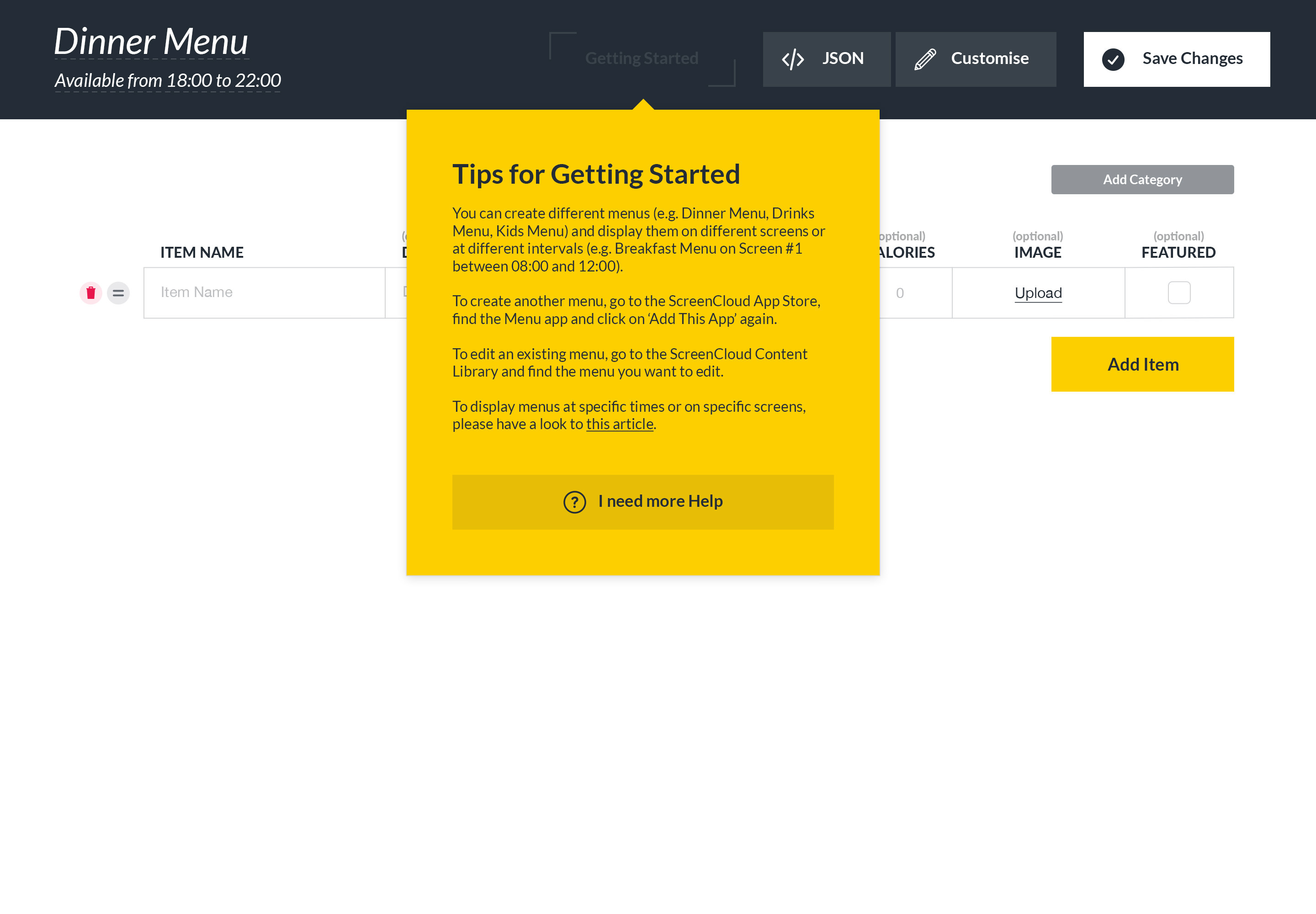Image resolution: width=1316 pixels, height=914 pixels.
Task: Click the reorder hamburger icon for item
Action: [x=118, y=292]
